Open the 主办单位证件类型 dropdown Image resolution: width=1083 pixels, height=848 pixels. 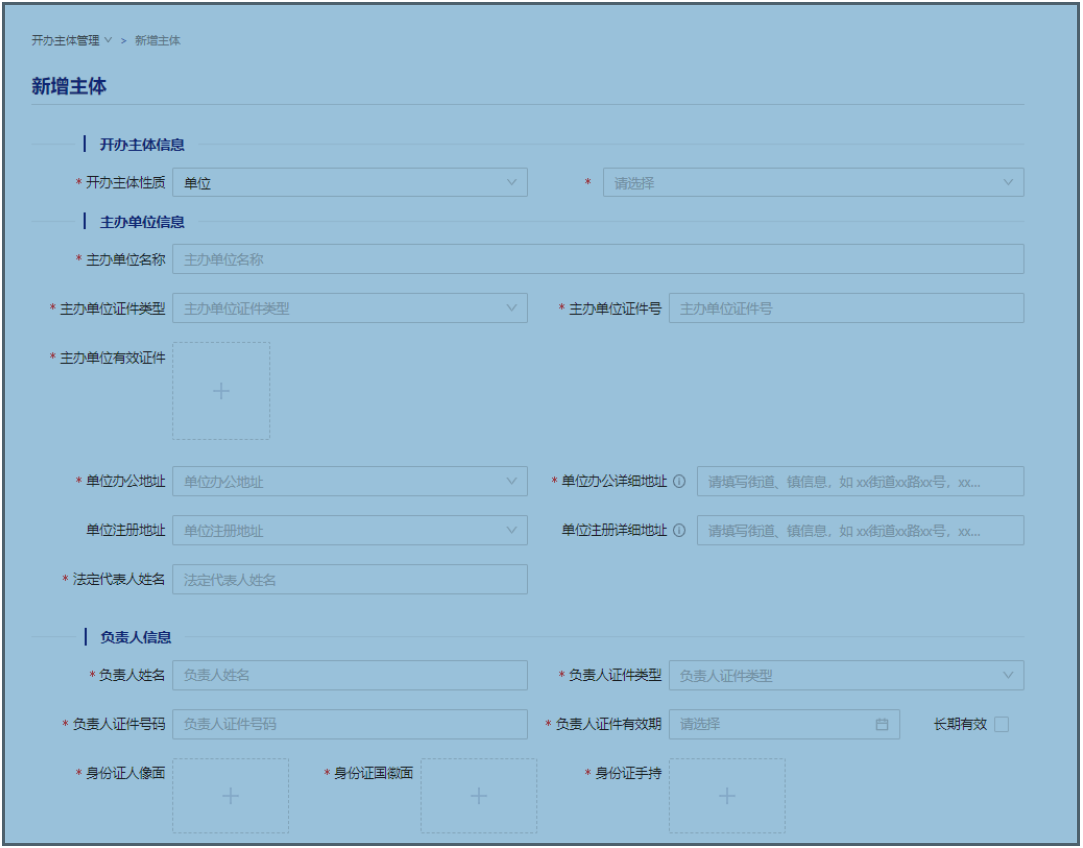coord(349,308)
